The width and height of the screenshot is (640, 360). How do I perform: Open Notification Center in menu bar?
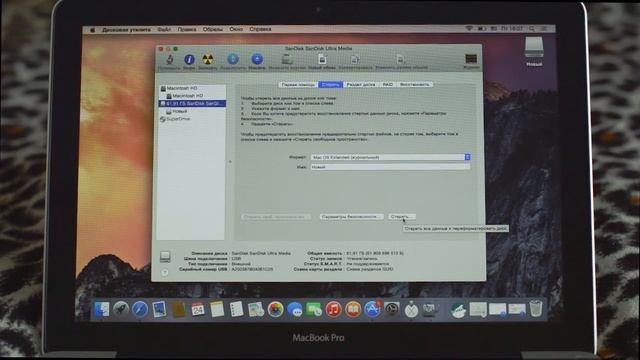click(x=544, y=29)
